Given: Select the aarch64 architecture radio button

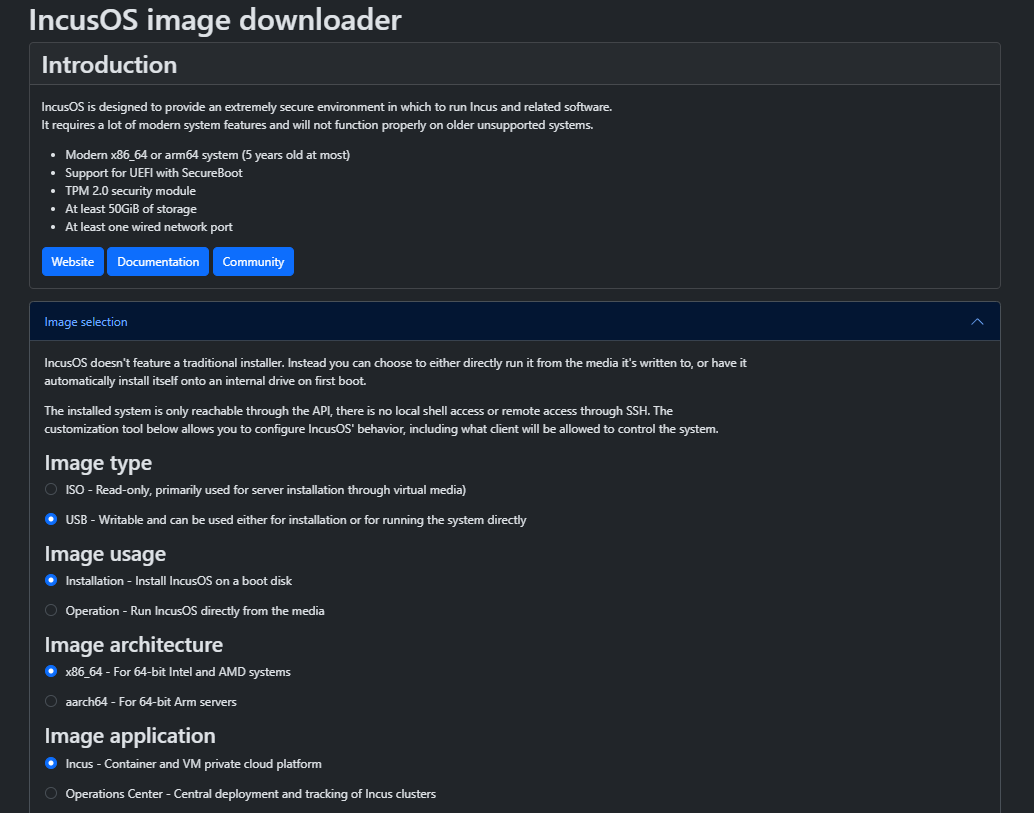Looking at the screenshot, I should 51,702.
